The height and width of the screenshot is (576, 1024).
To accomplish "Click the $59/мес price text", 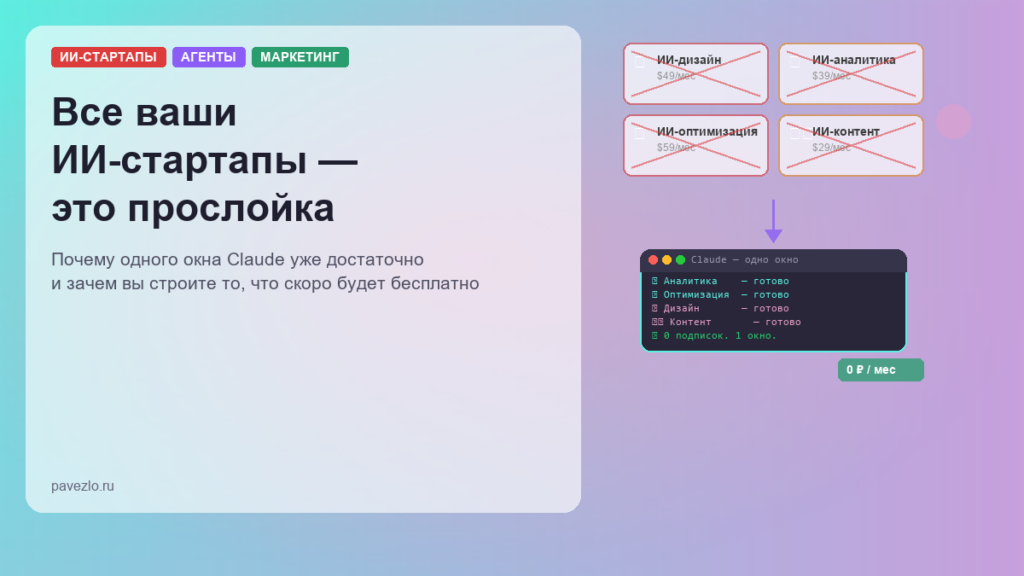I will [x=676, y=148].
